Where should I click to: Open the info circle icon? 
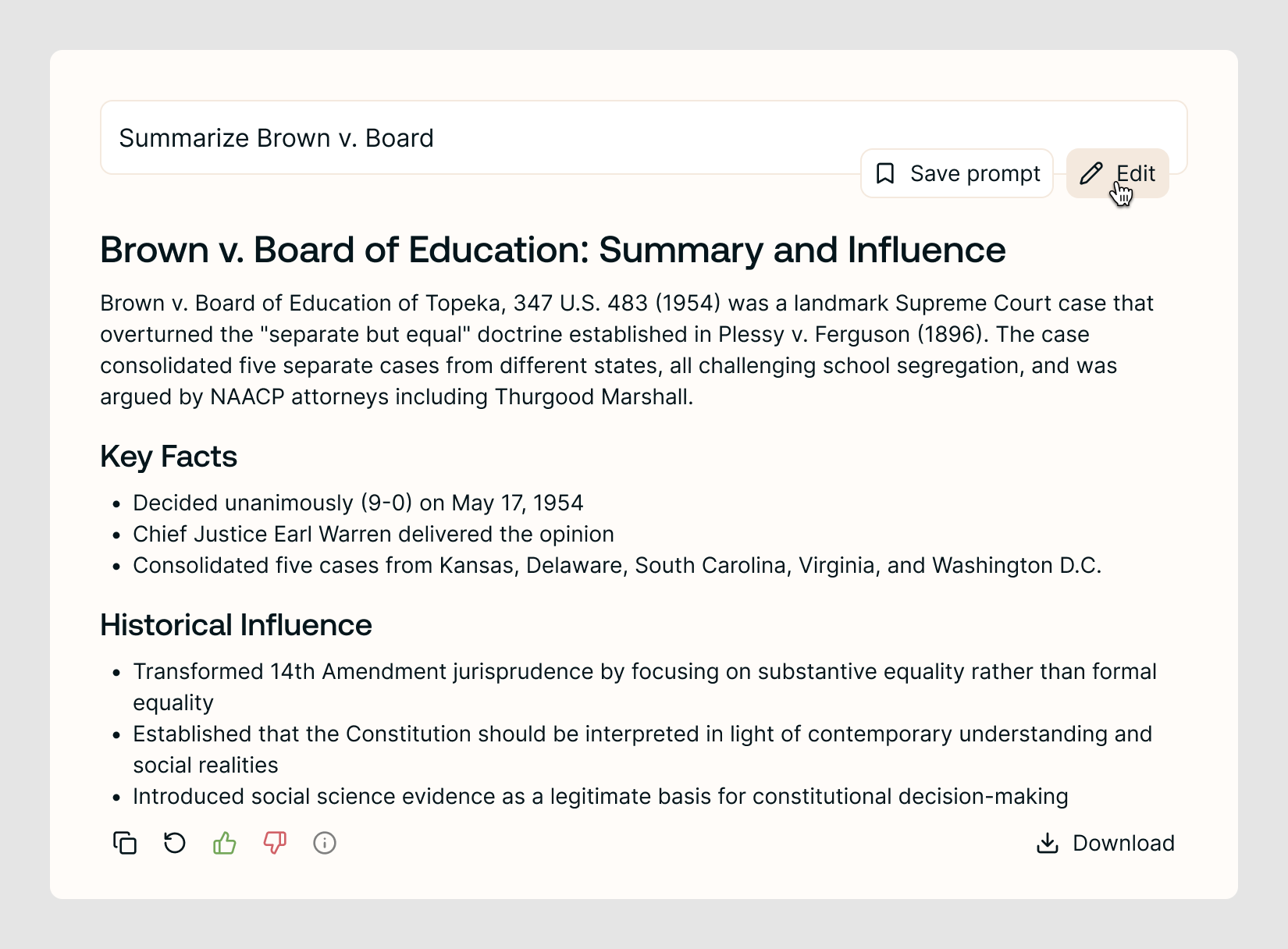coord(325,843)
